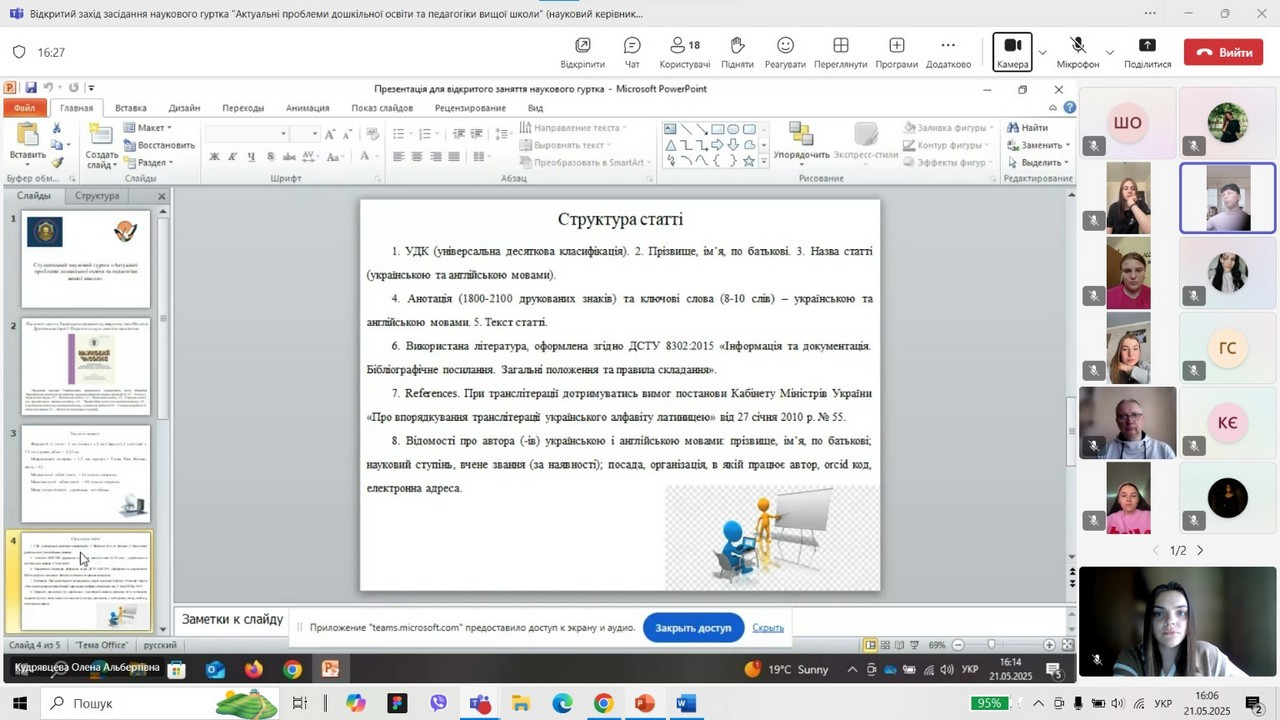Click Найти to search the presentation

tap(1028, 128)
